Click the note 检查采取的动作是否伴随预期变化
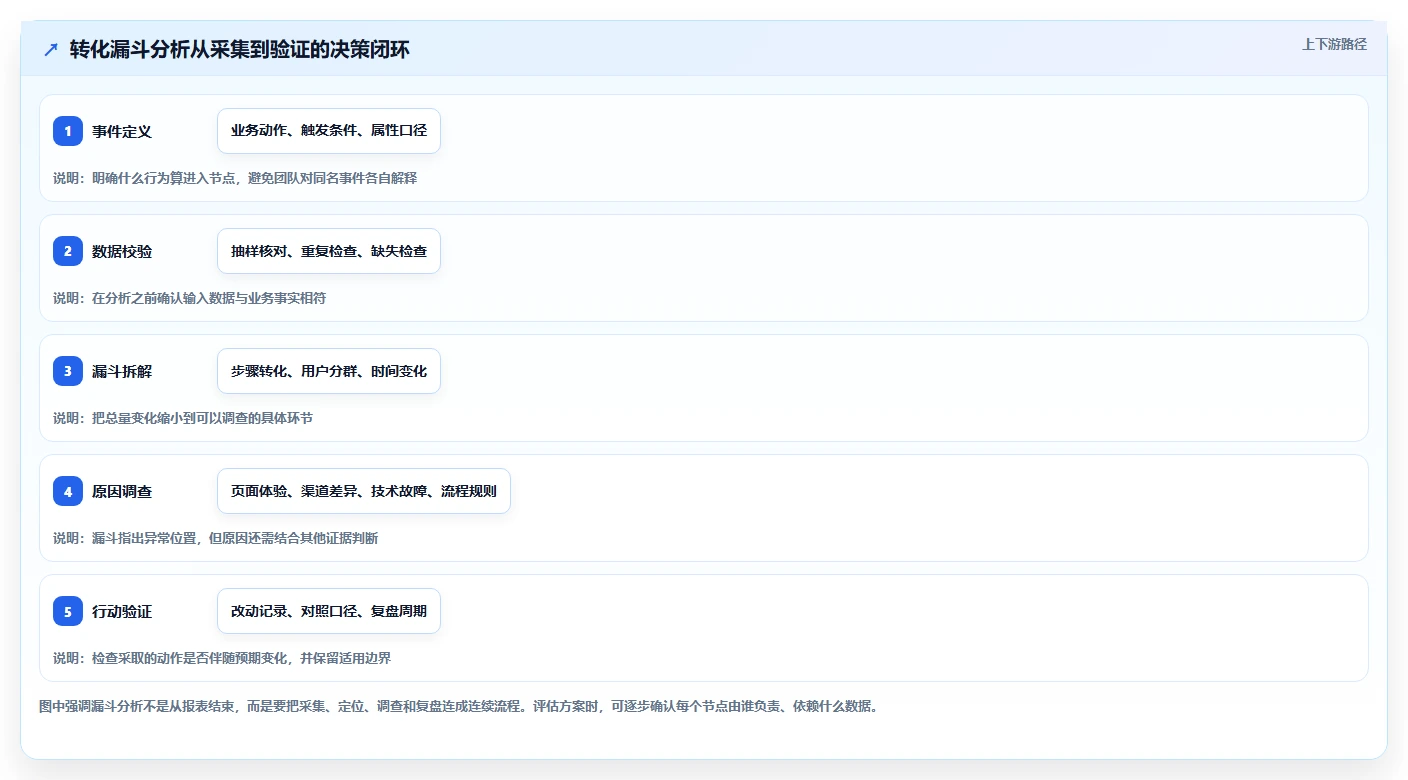Viewport: 1408px width, 780px height. tap(222, 658)
